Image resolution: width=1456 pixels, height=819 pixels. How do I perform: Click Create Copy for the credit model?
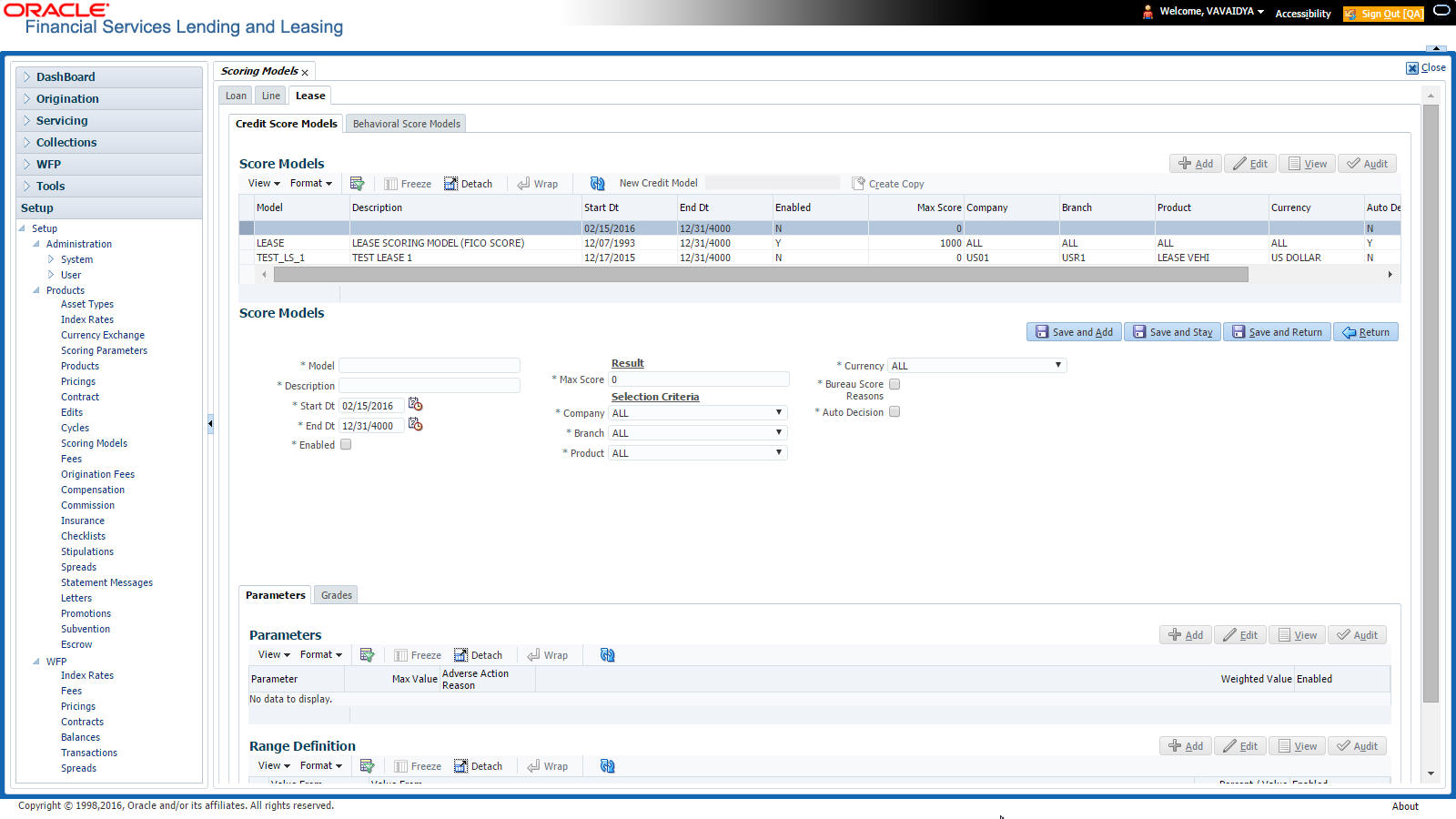888,184
